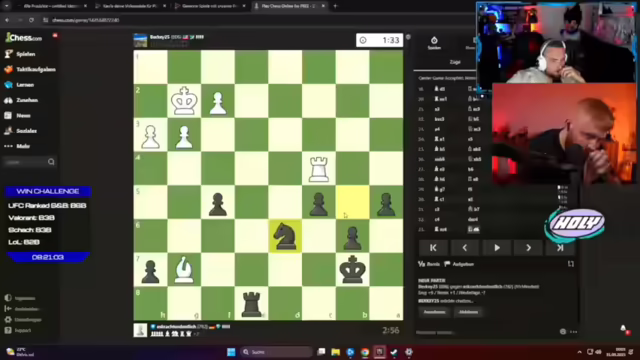This screenshot has height=360, width=640.
Task: Open Taktikaufgaben in the sidebar
Action: coord(31,69)
